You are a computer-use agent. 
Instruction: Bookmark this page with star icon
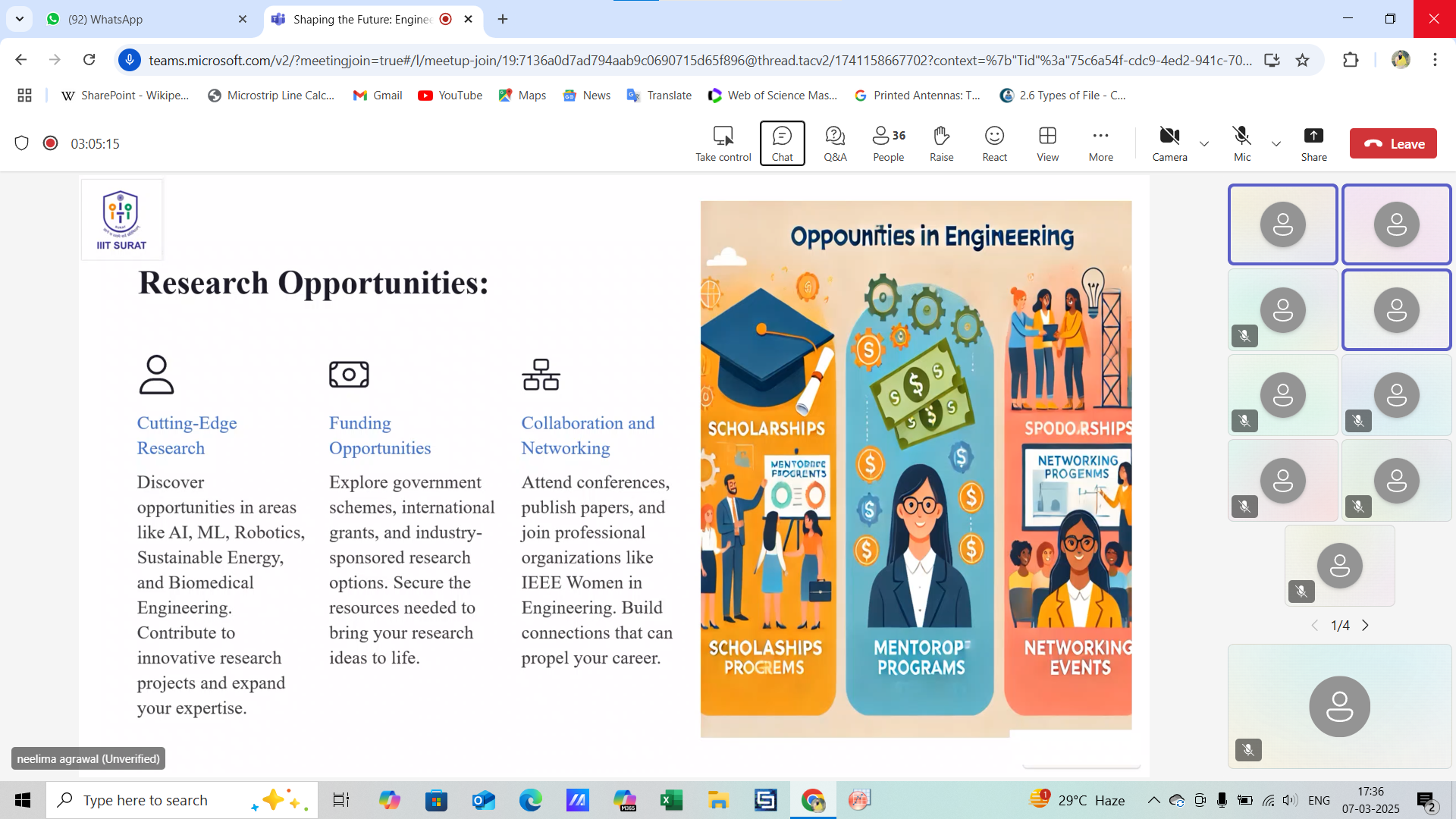[x=1302, y=60]
